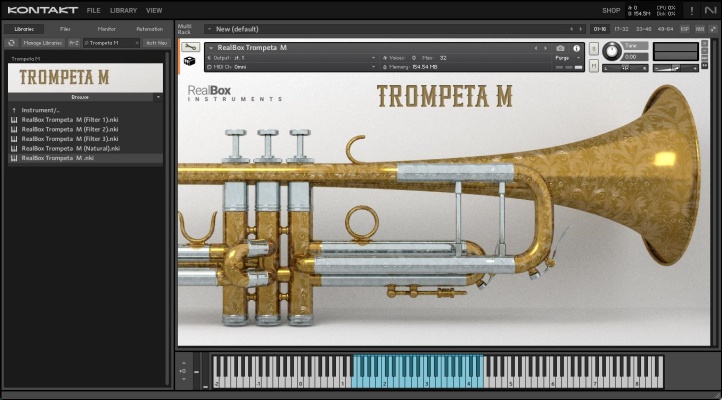Adjust the Tune knob

[x=611, y=51]
